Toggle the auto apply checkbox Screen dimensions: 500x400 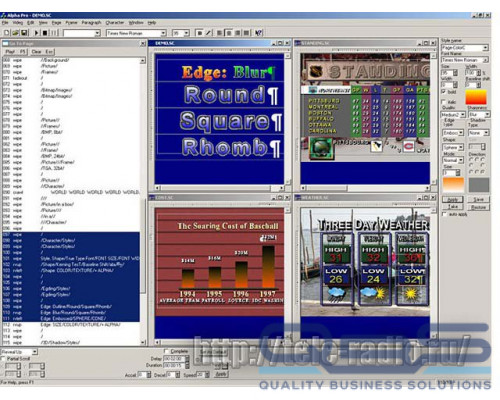(x=444, y=214)
